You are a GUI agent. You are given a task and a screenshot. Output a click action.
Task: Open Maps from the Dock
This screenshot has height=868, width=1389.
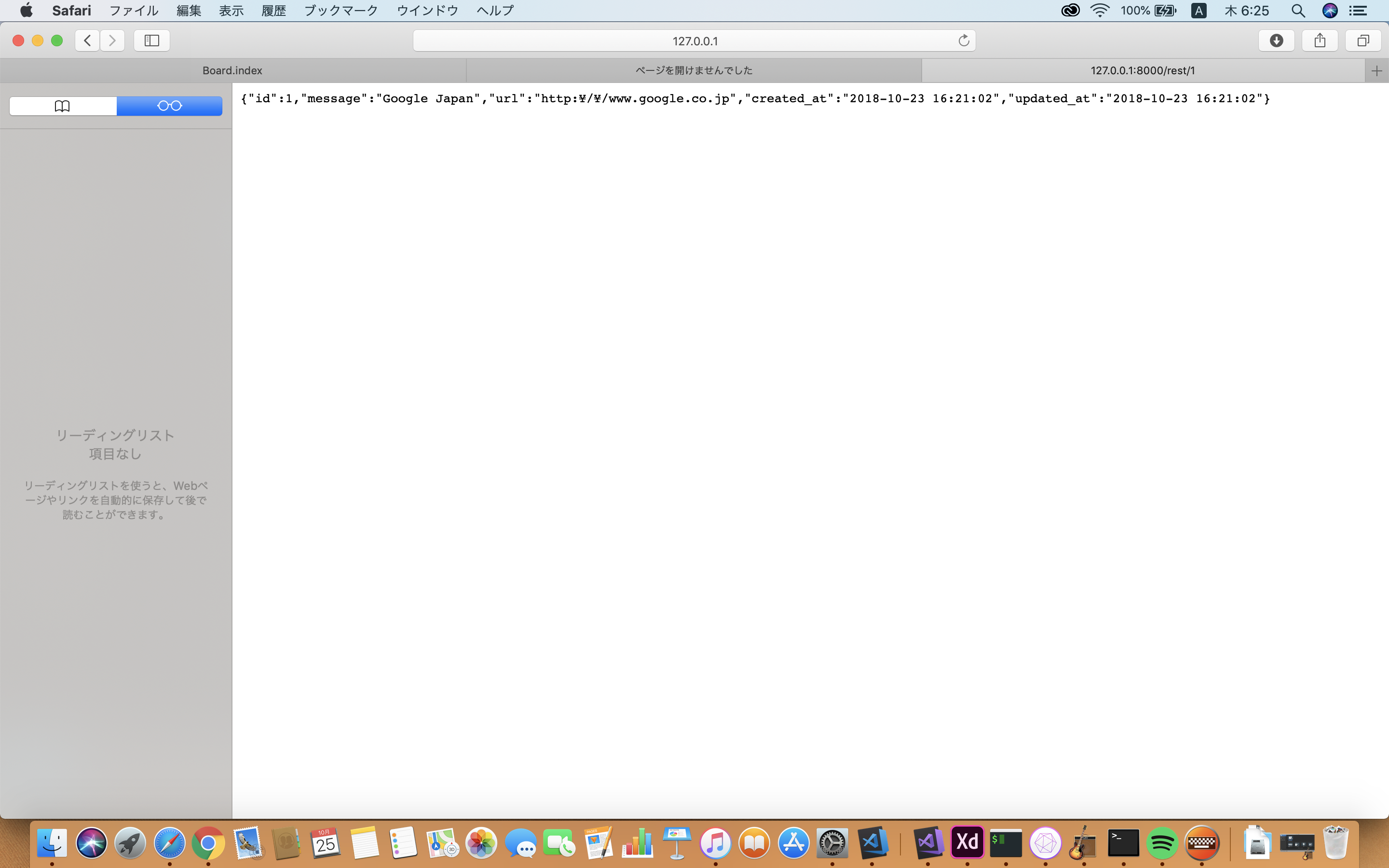click(x=443, y=843)
